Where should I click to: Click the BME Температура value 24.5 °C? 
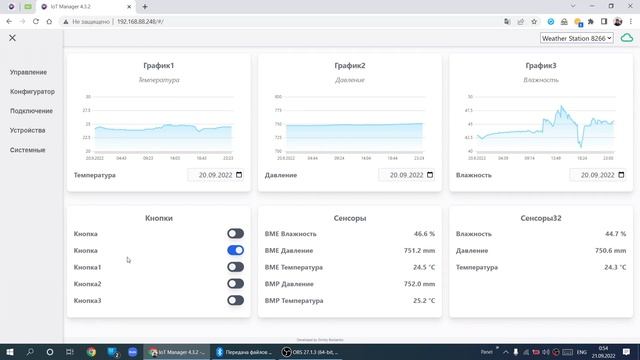click(424, 267)
